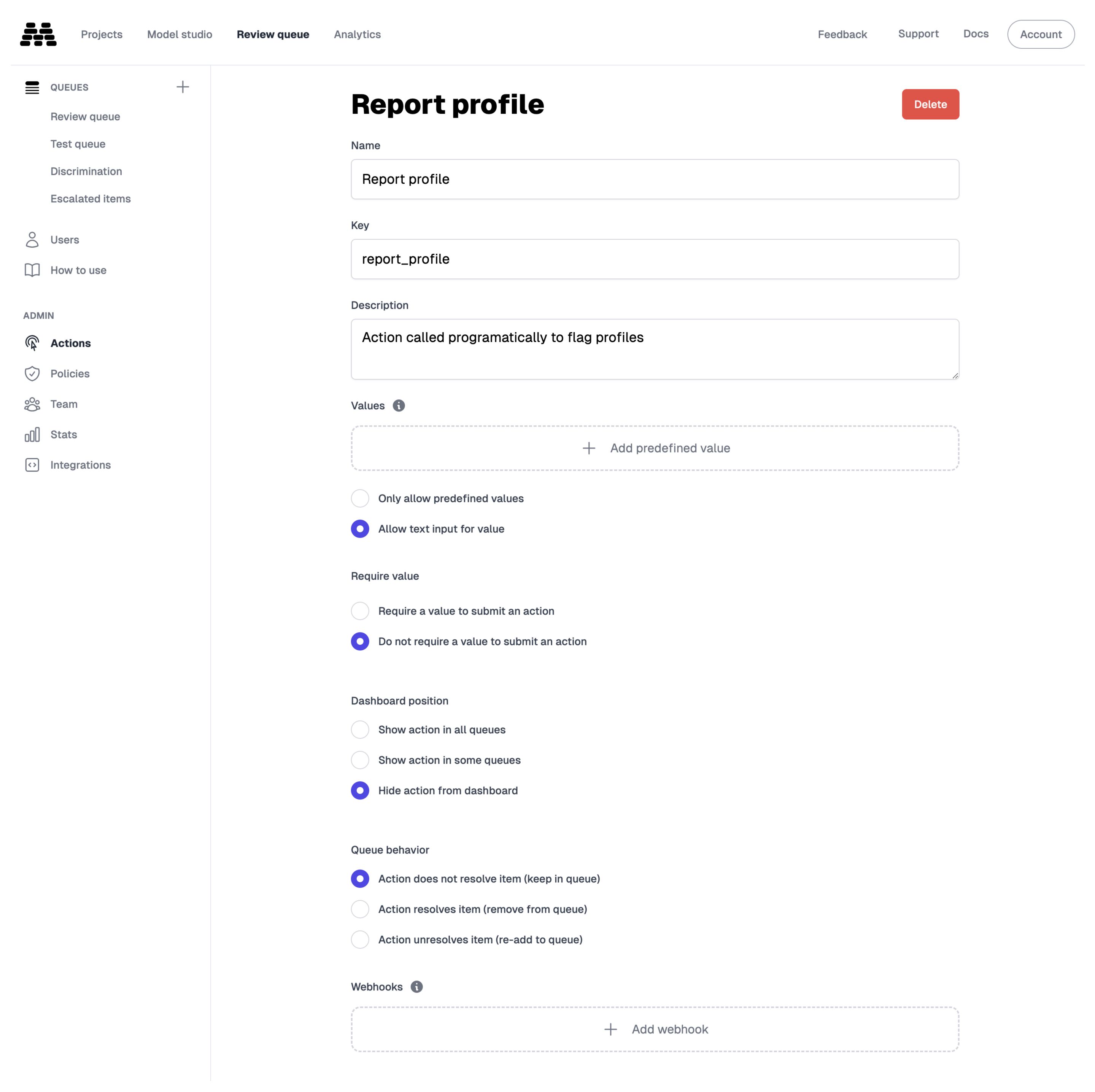This screenshot has height=1092, width=1095.
Task: Open the Model studio tab
Action: pyautogui.click(x=180, y=35)
